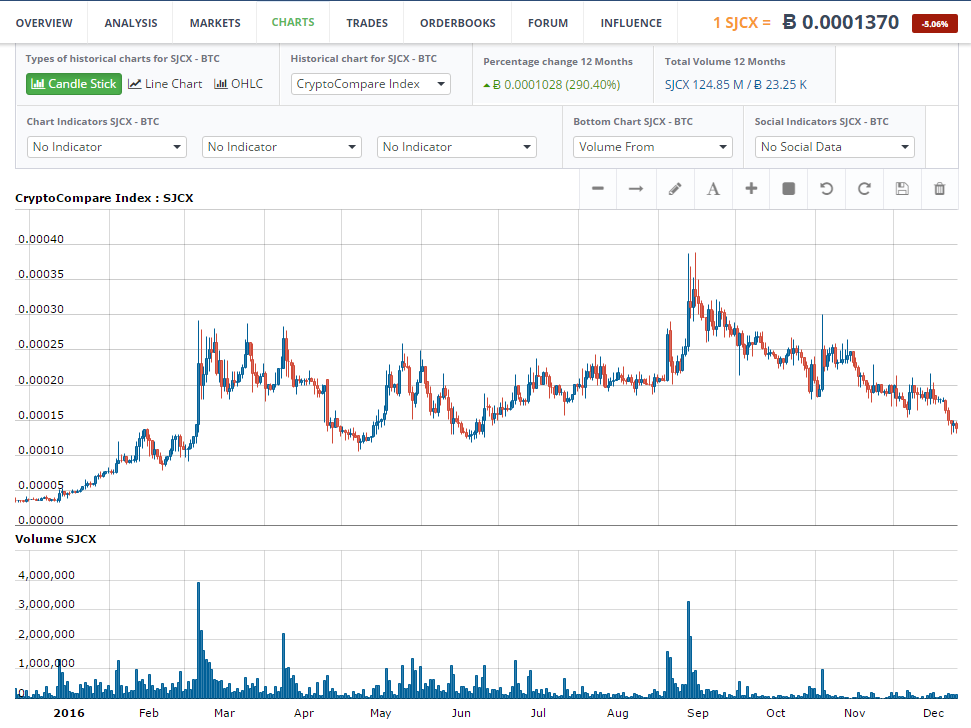This screenshot has height=728, width=971.
Task: Expand the Volume From bottom chart dropdown
Action: [653, 147]
